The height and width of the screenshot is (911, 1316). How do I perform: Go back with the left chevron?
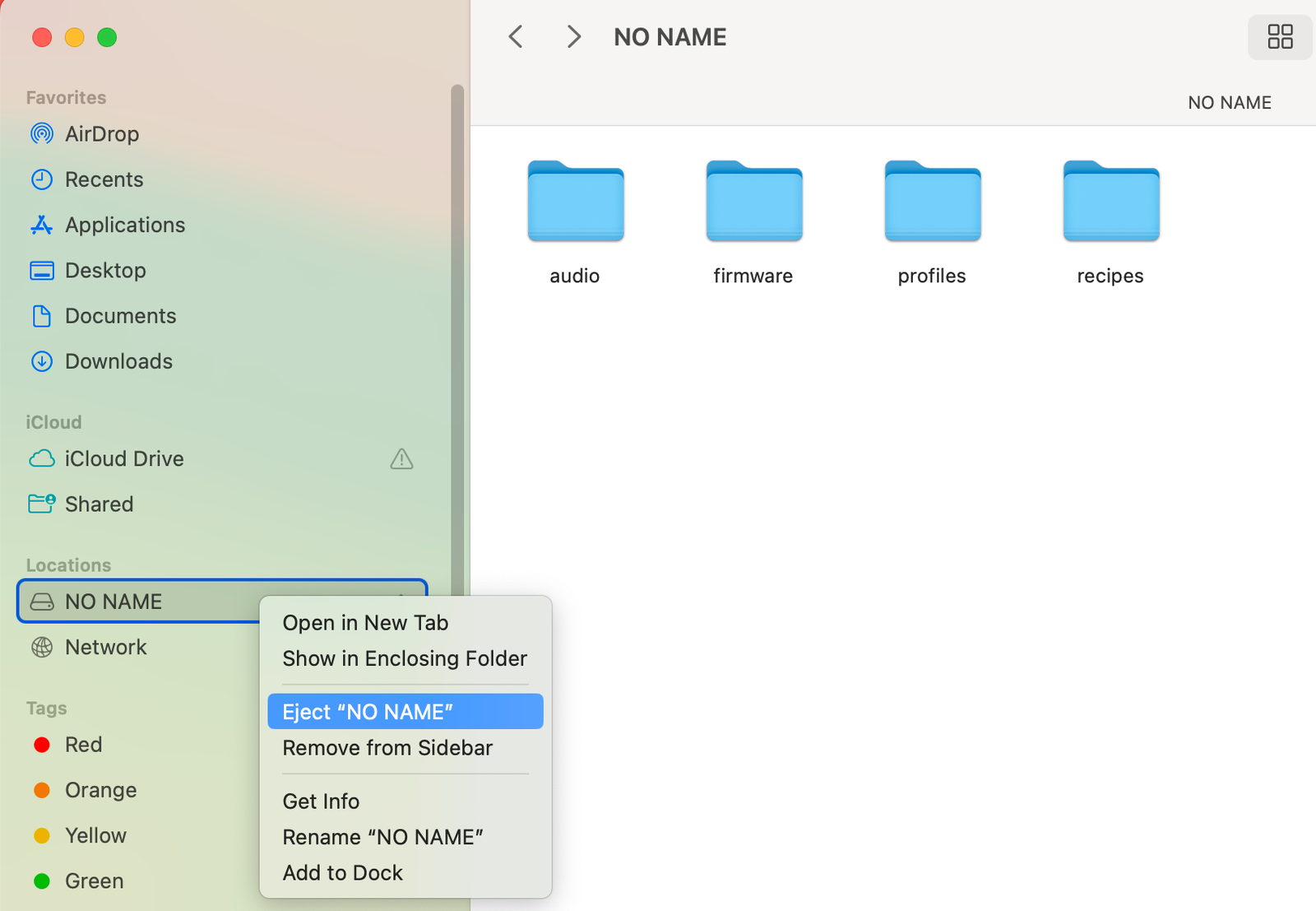click(x=516, y=37)
